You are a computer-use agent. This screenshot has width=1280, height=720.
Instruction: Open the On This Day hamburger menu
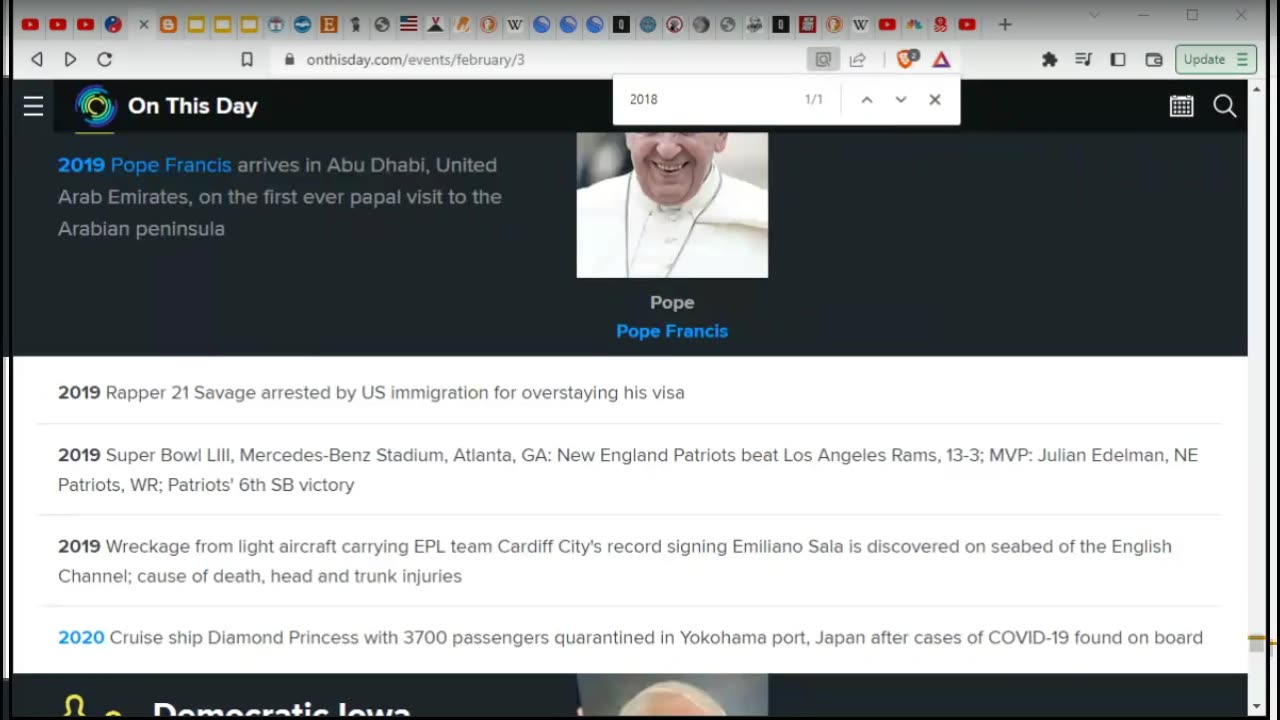tap(33, 106)
